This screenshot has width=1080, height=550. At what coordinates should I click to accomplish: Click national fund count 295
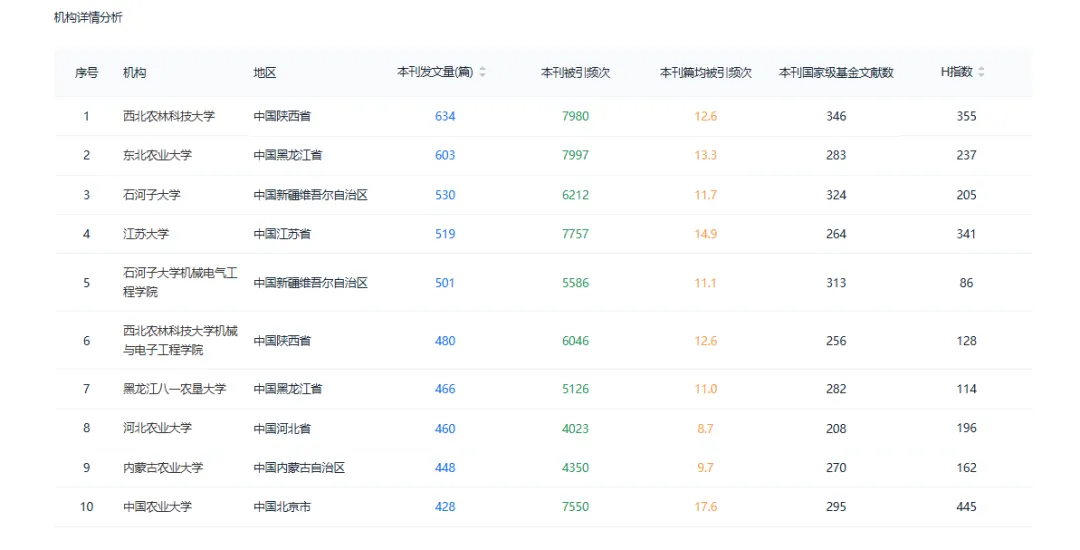[836, 507]
